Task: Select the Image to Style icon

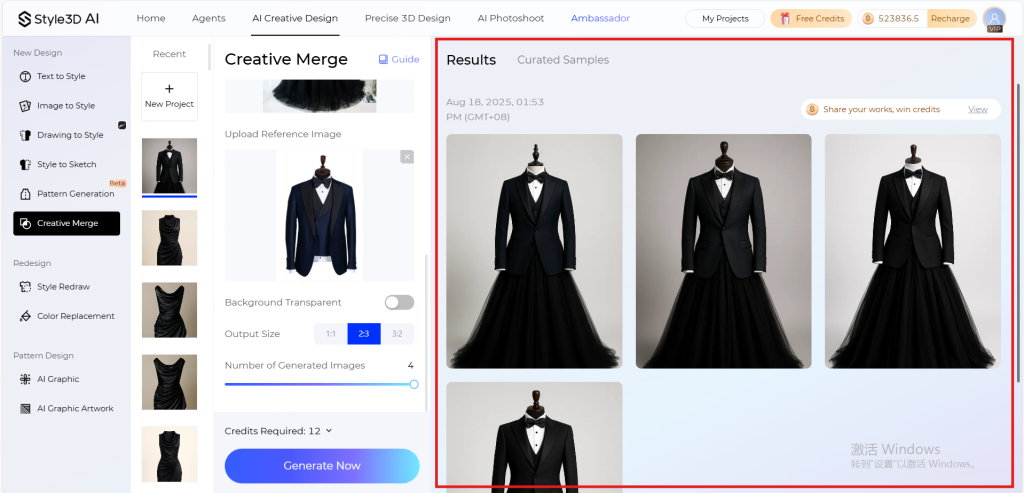Action: 25,106
